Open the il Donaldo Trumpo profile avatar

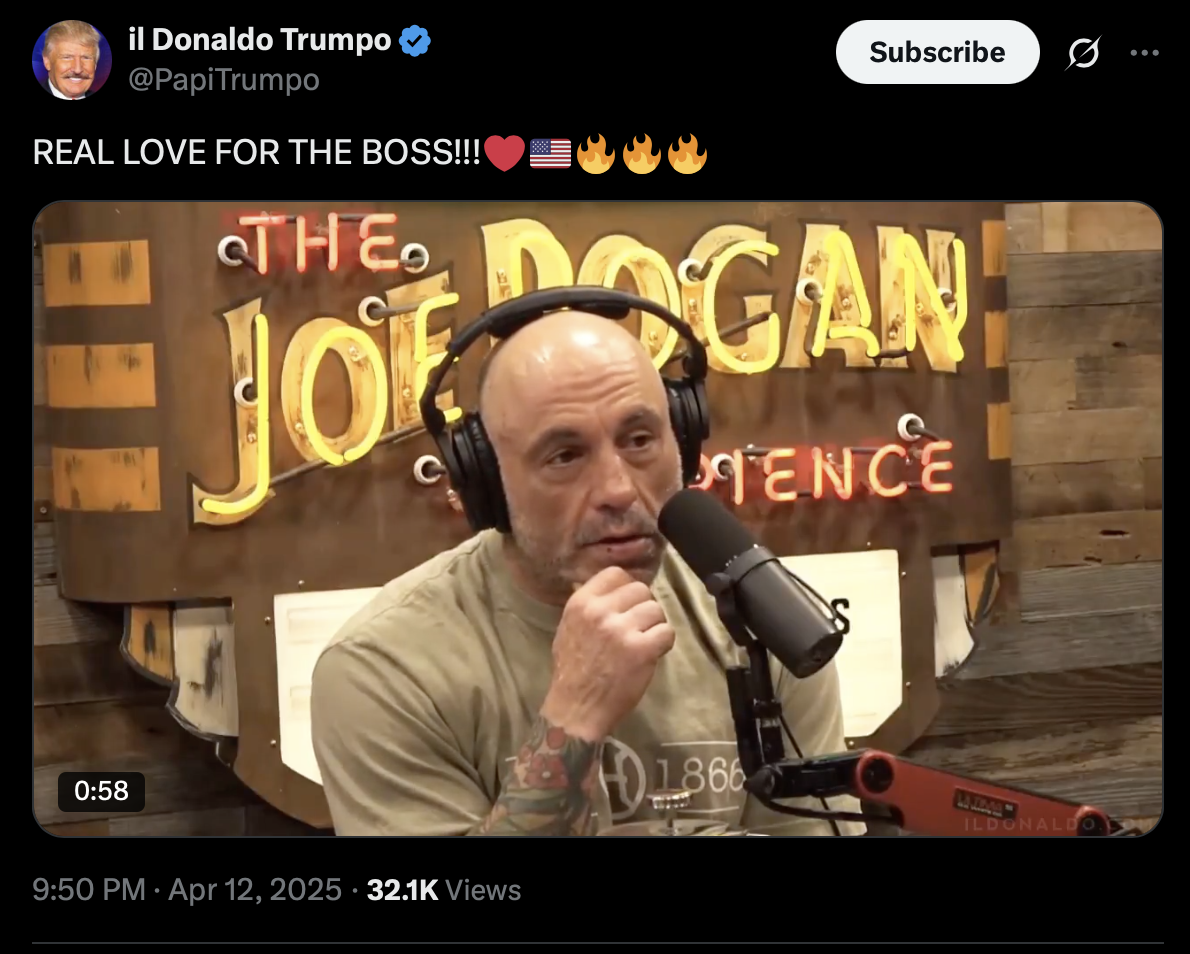[x=71, y=60]
